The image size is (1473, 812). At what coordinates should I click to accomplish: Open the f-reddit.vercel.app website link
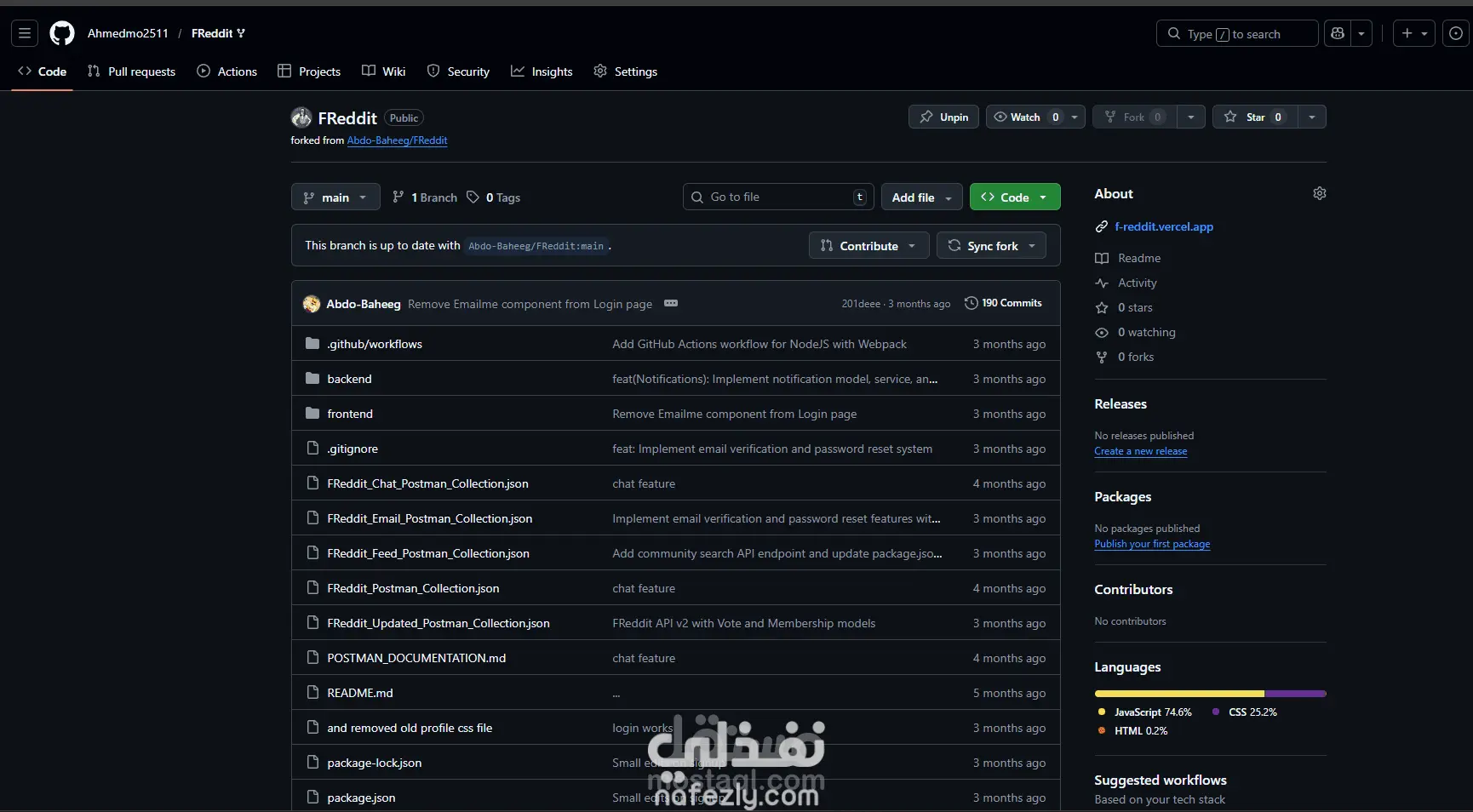(1164, 226)
